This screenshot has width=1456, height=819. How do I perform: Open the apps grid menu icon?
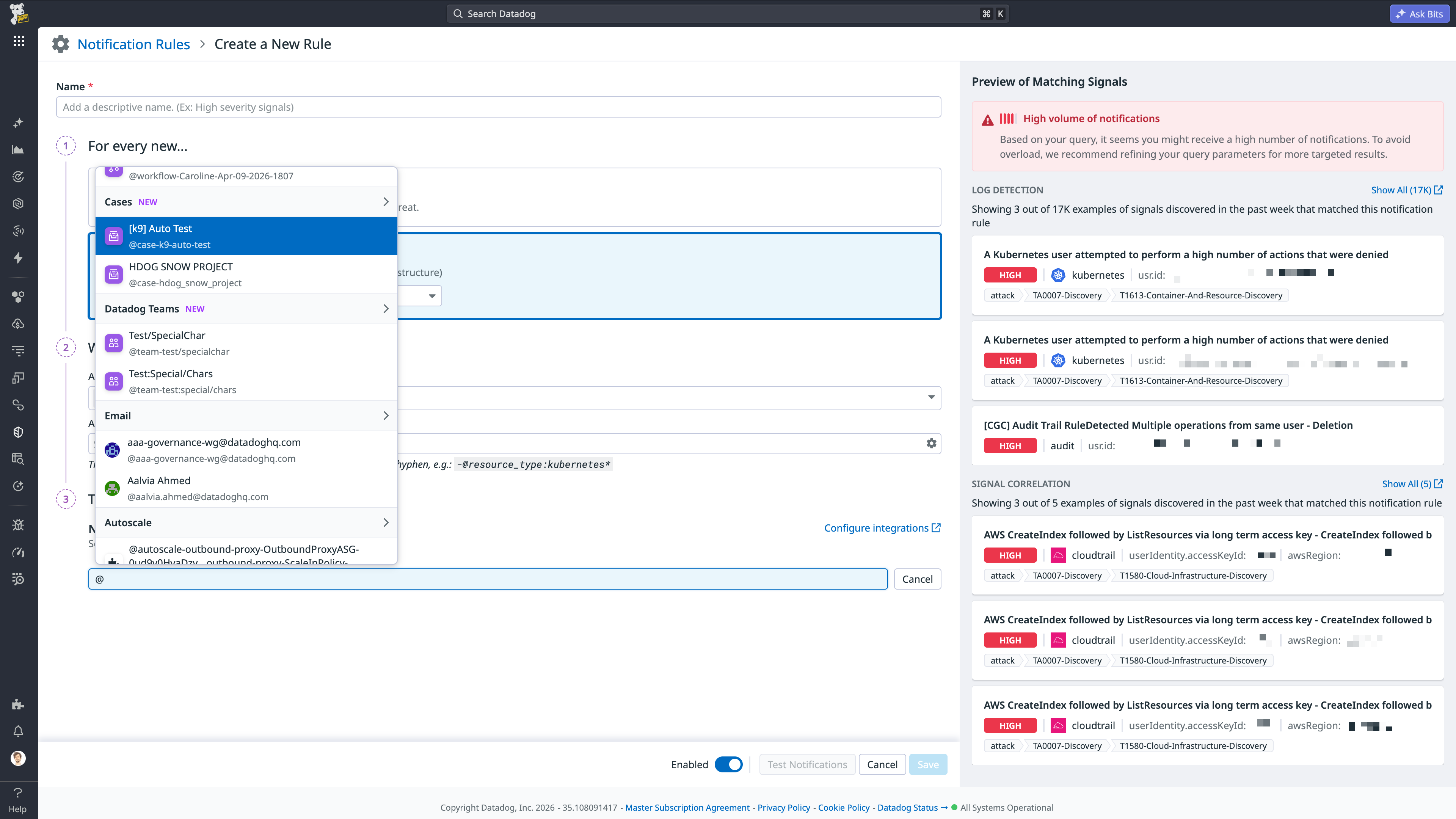tap(19, 41)
